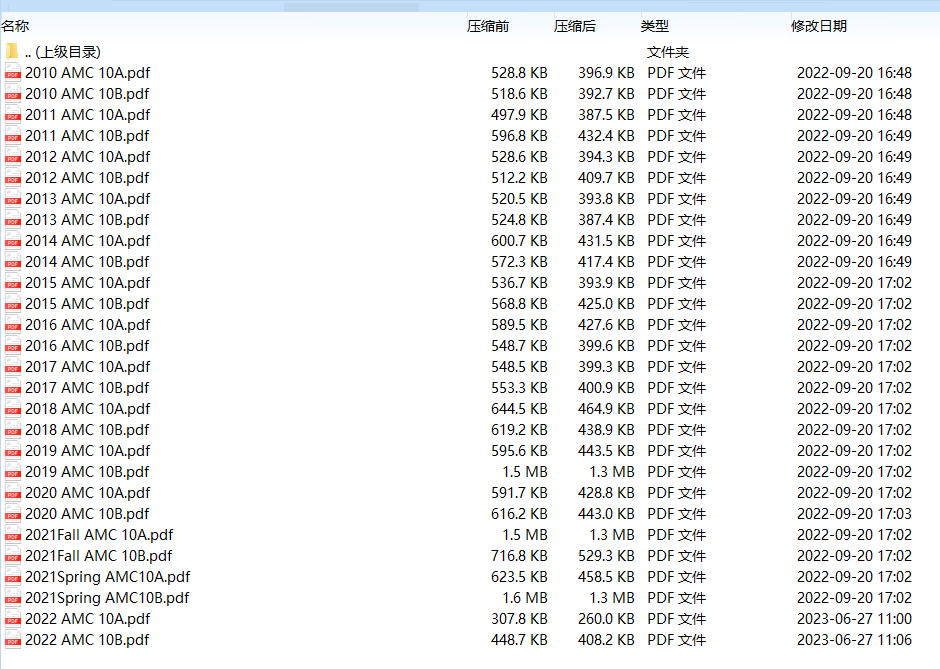The image size is (940, 669).
Task: Select file name '2013 AMC 10B.pdf'
Action: coord(87,219)
